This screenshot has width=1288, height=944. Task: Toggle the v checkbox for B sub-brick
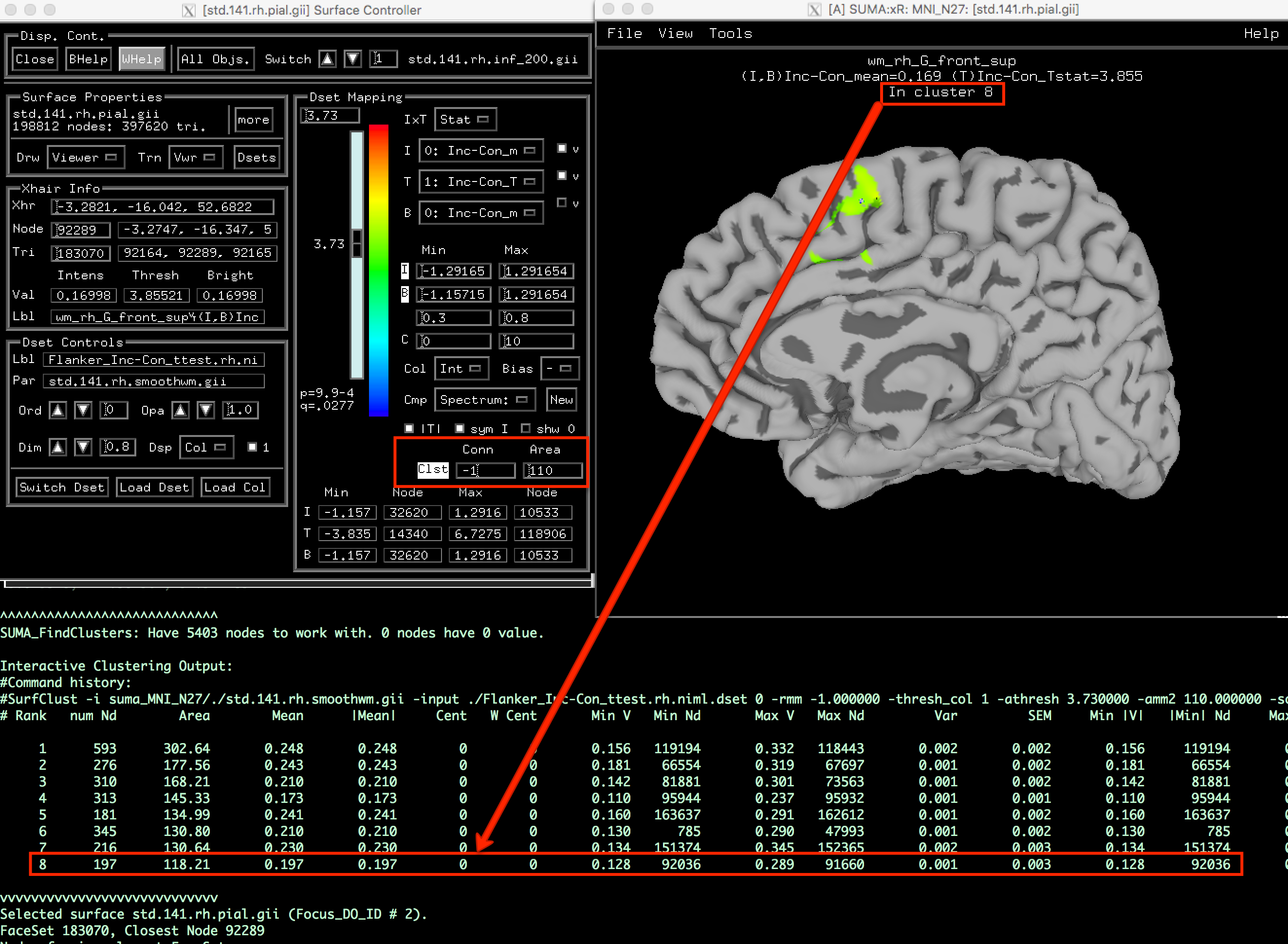(x=562, y=202)
